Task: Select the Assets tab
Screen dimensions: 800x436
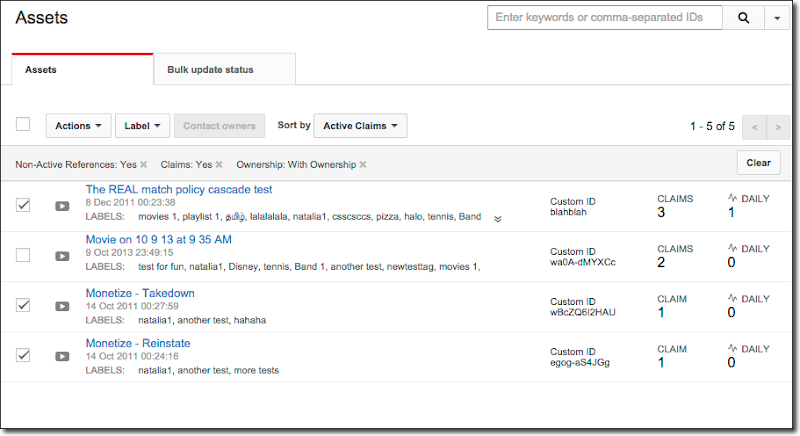Action: click(x=40, y=70)
